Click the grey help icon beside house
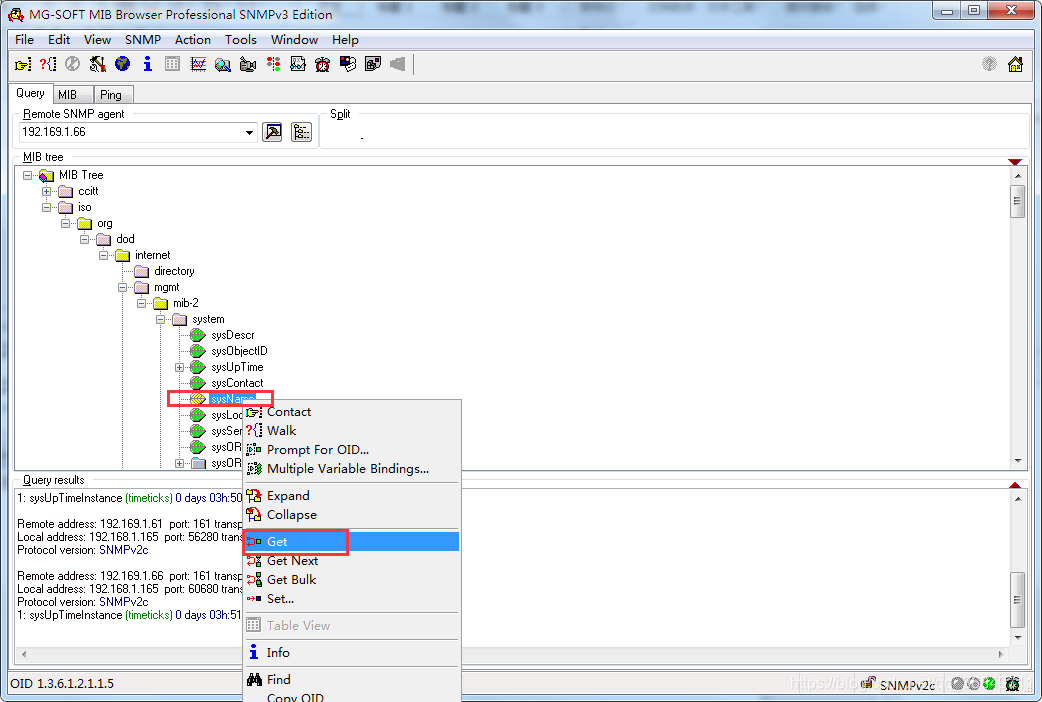Screen dimensions: 1042x702 tap(990, 64)
